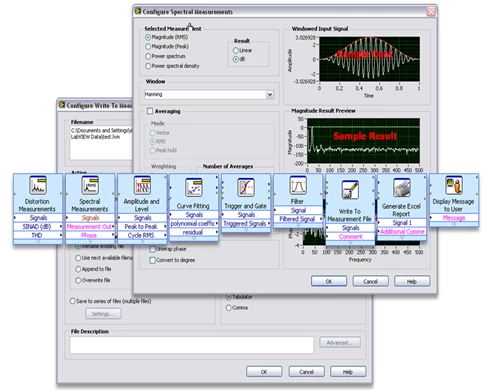This screenshot has width=491, height=392.
Task: Select Overwrite file option
Action: pos(78,280)
